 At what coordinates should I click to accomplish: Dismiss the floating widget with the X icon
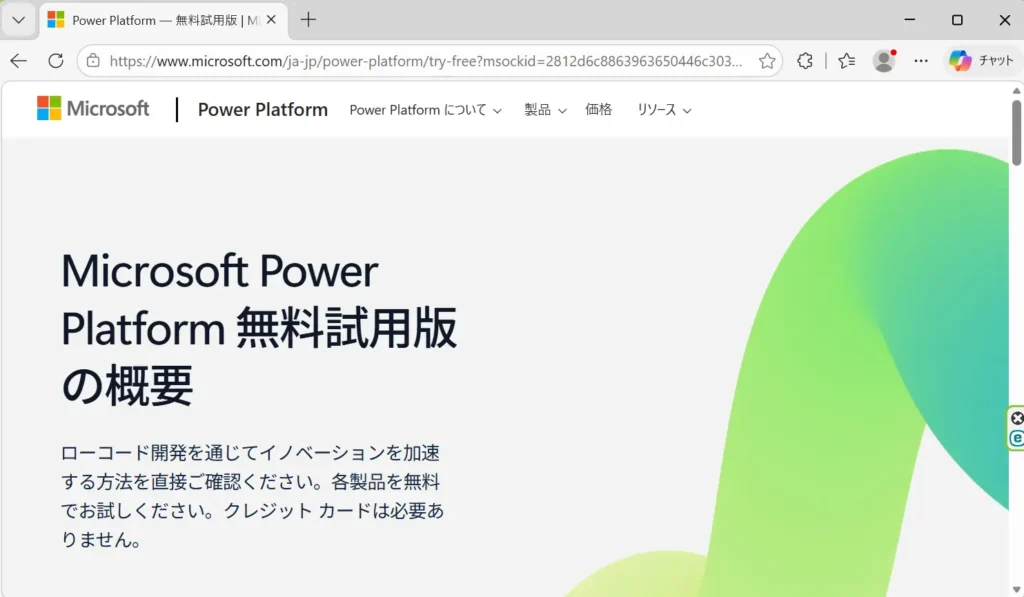coord(1017,418)
